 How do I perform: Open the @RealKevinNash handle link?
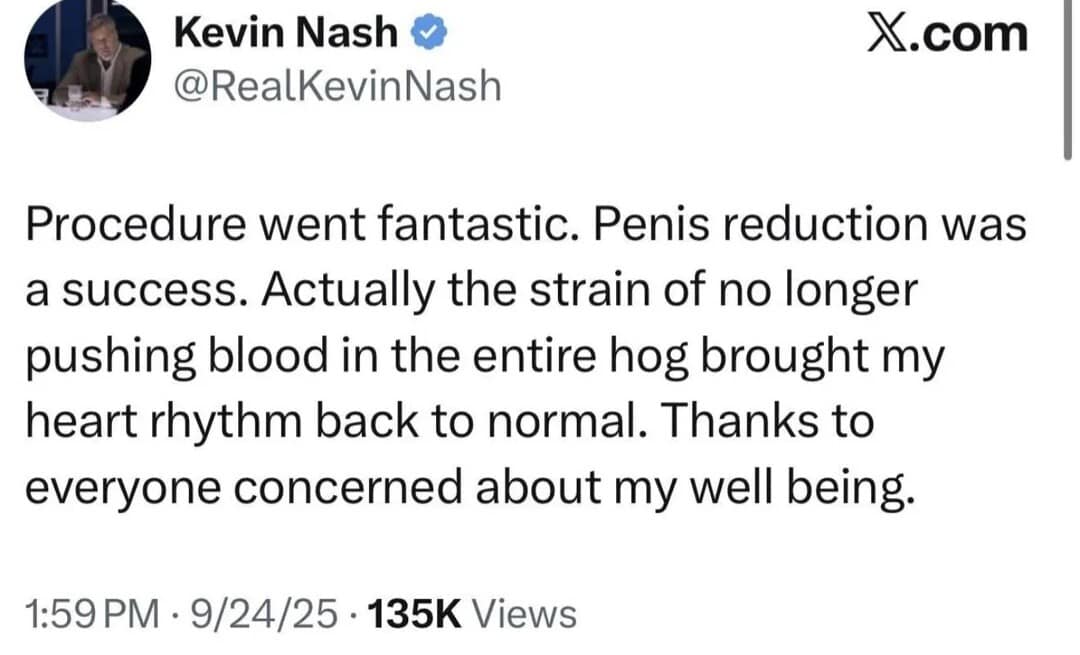(337, 86)
